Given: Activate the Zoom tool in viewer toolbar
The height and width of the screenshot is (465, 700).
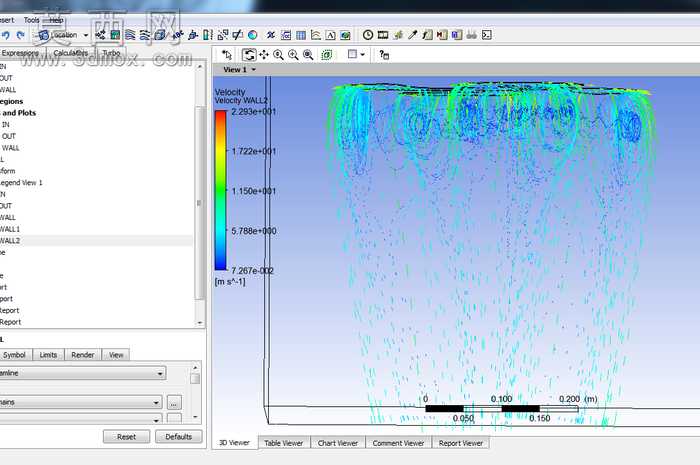Looking at the screenshot, I should pos(278,55).
